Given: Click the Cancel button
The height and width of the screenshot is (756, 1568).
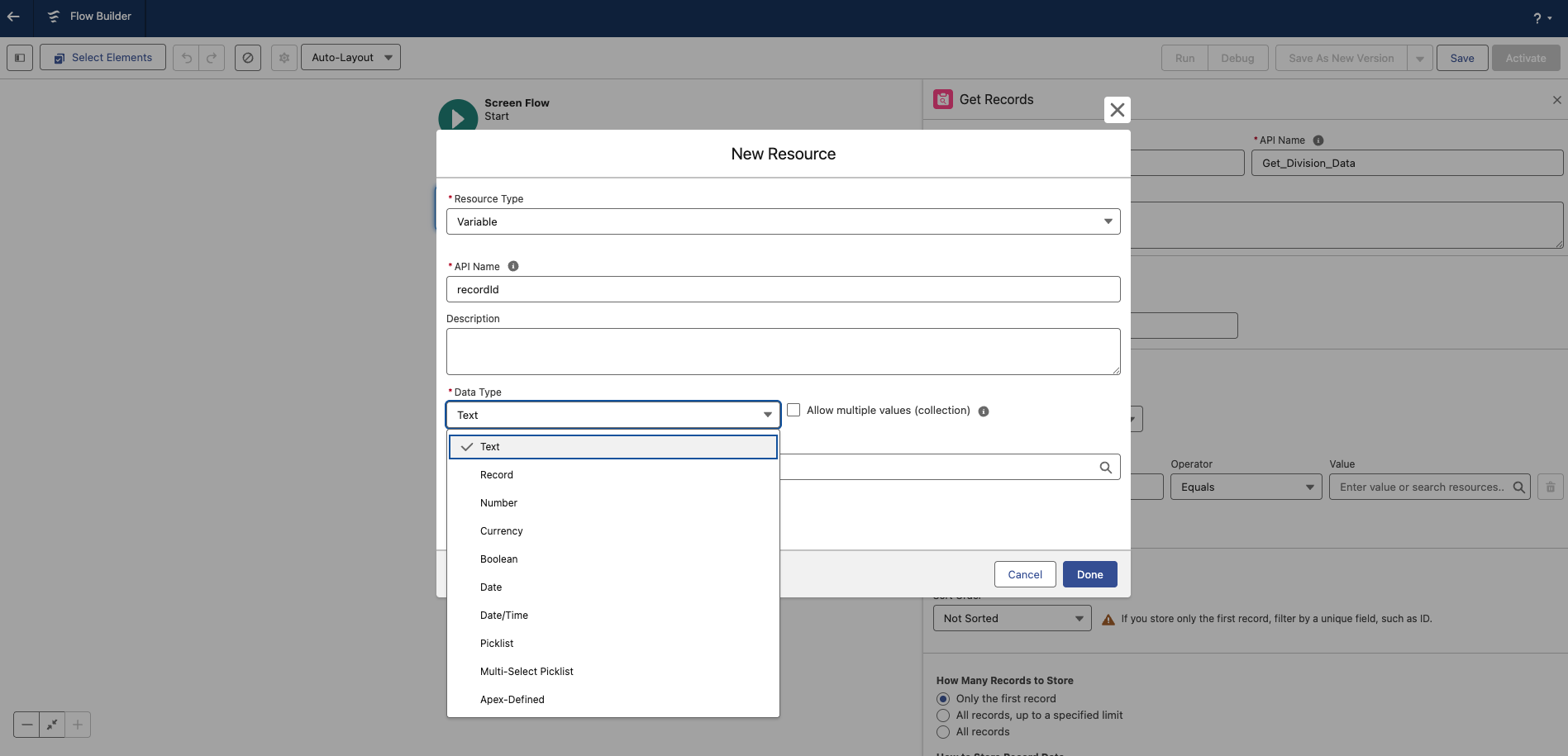Looking at the screenshot, I should 1024,575.
